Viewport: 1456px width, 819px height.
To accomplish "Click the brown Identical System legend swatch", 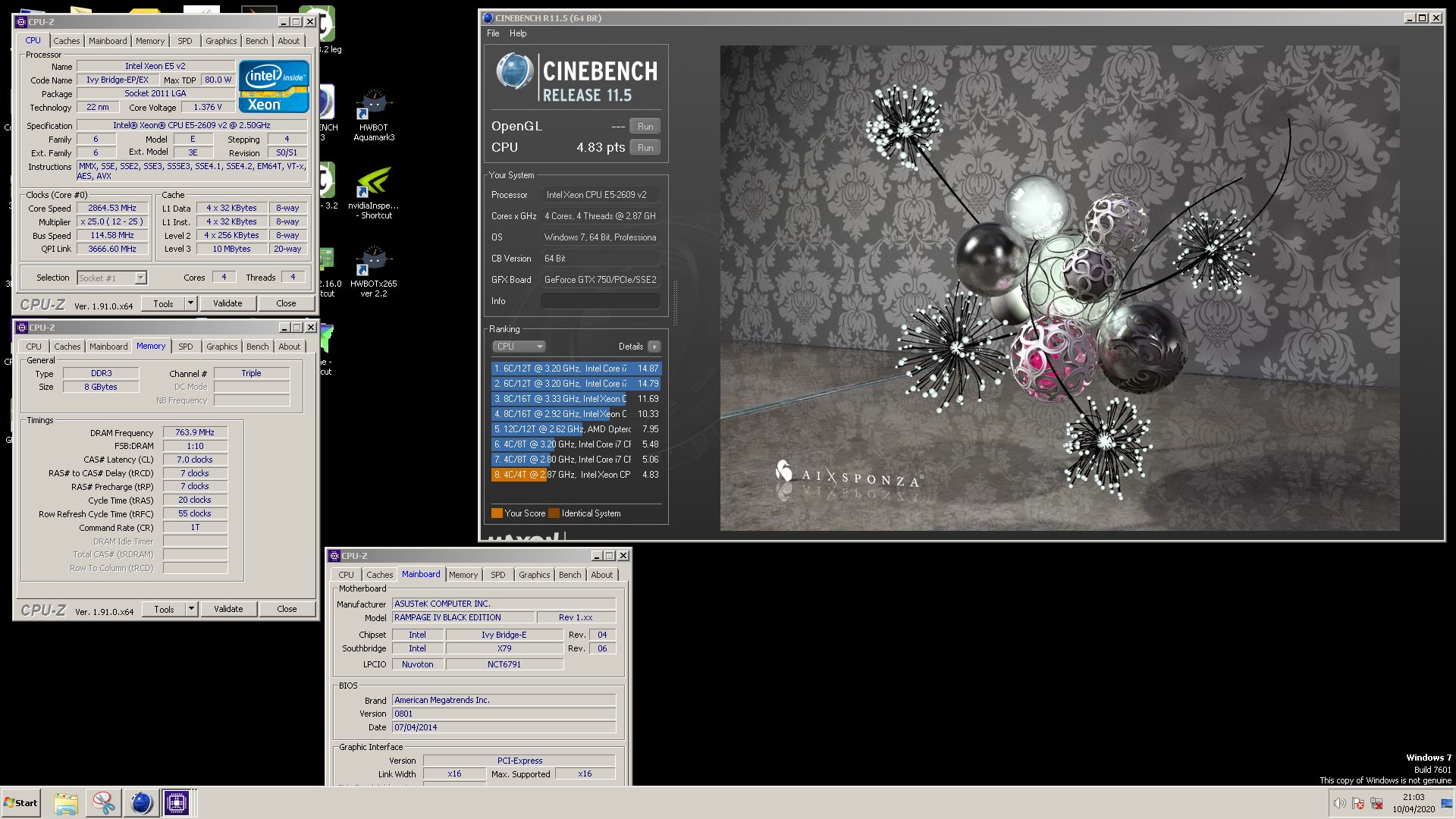I will (x=554, y=513).
